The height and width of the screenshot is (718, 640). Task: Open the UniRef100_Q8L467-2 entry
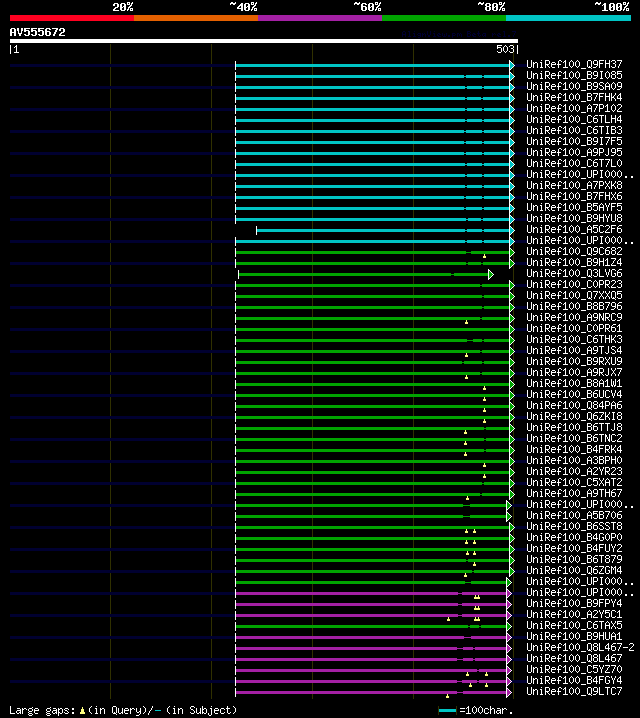[x=580, y=647]
